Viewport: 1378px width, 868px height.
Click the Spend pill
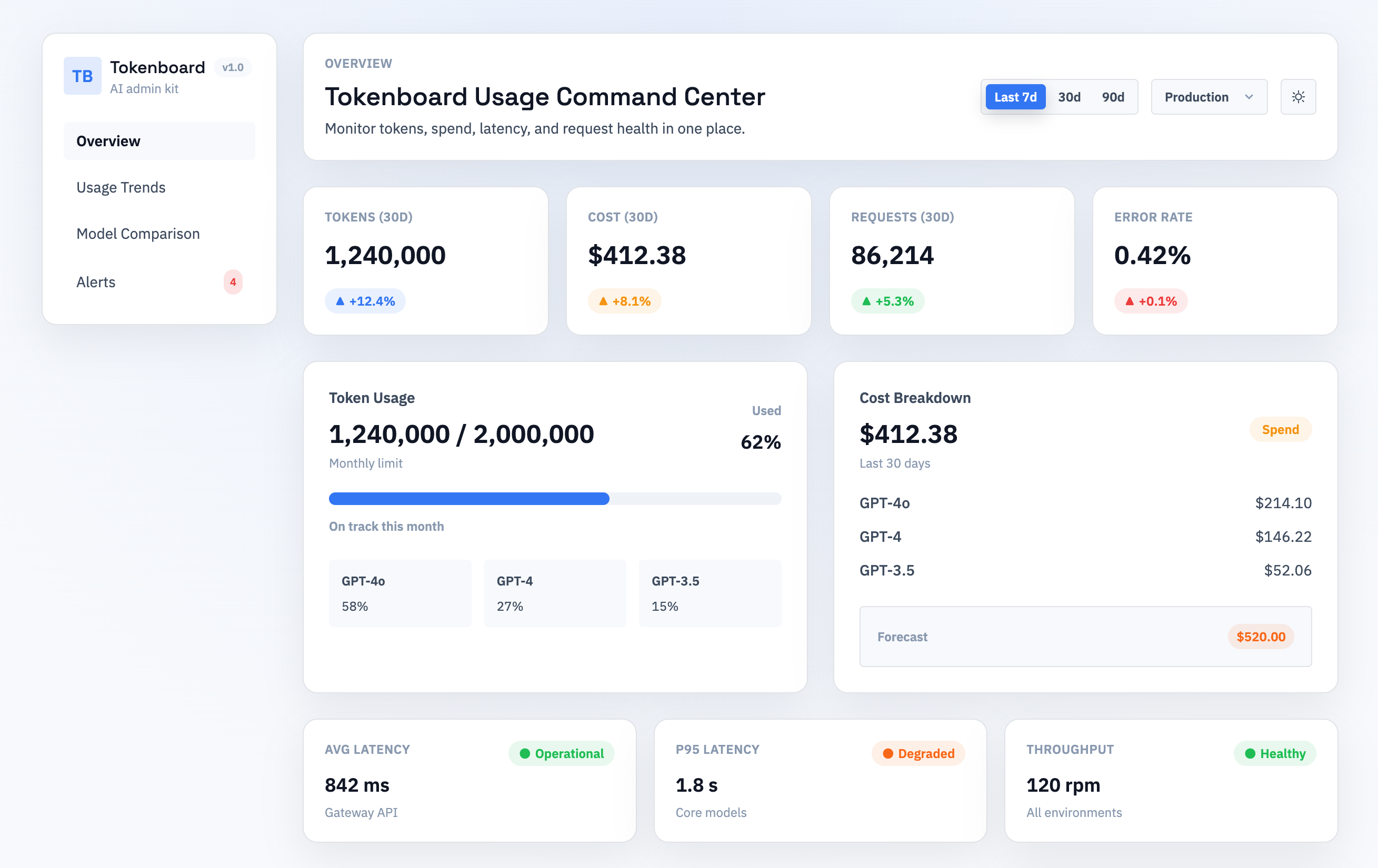[x=1280, y=429]
